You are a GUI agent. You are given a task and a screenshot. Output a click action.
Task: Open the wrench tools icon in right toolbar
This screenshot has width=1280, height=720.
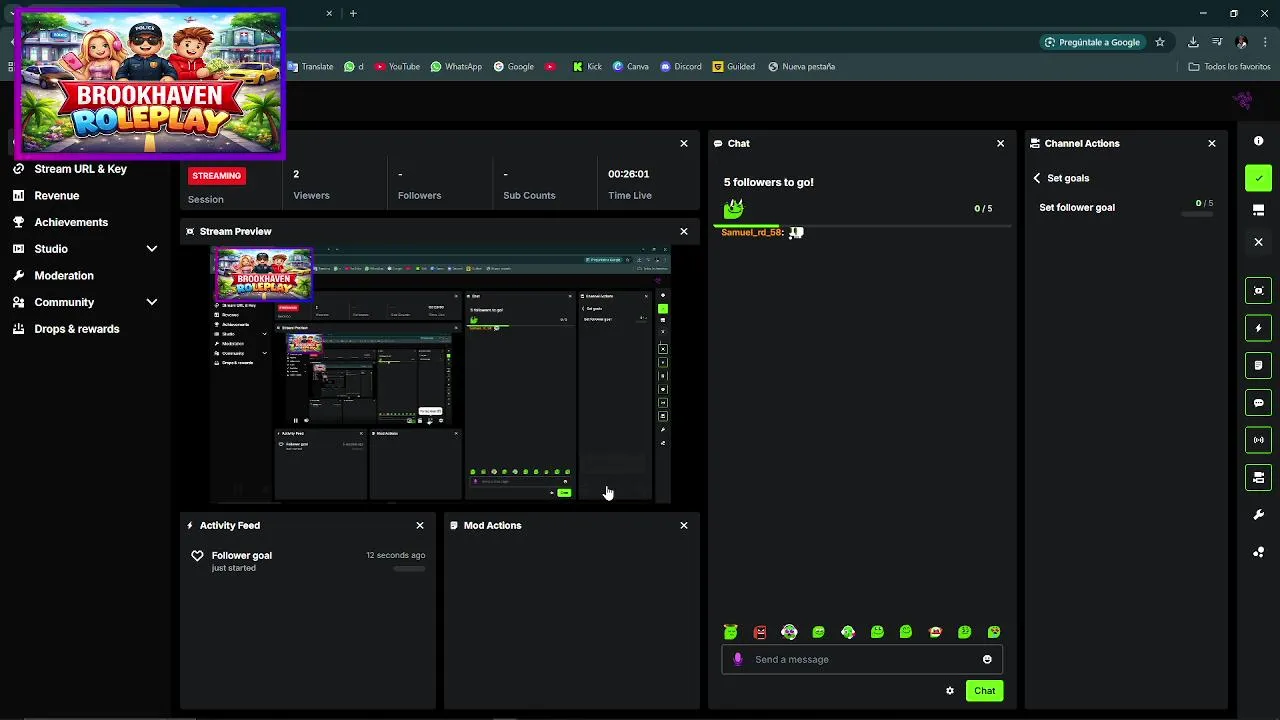[x=1258, y=515]
